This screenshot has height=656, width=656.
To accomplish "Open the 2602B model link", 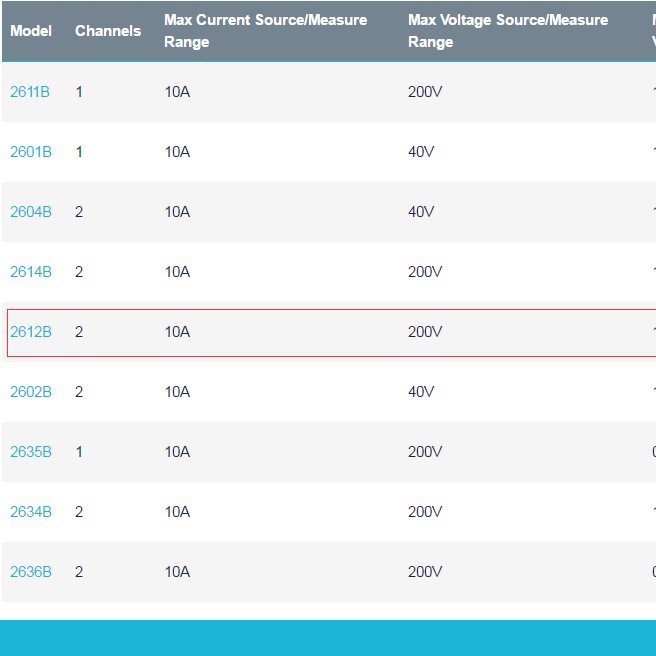I will 31,392.
